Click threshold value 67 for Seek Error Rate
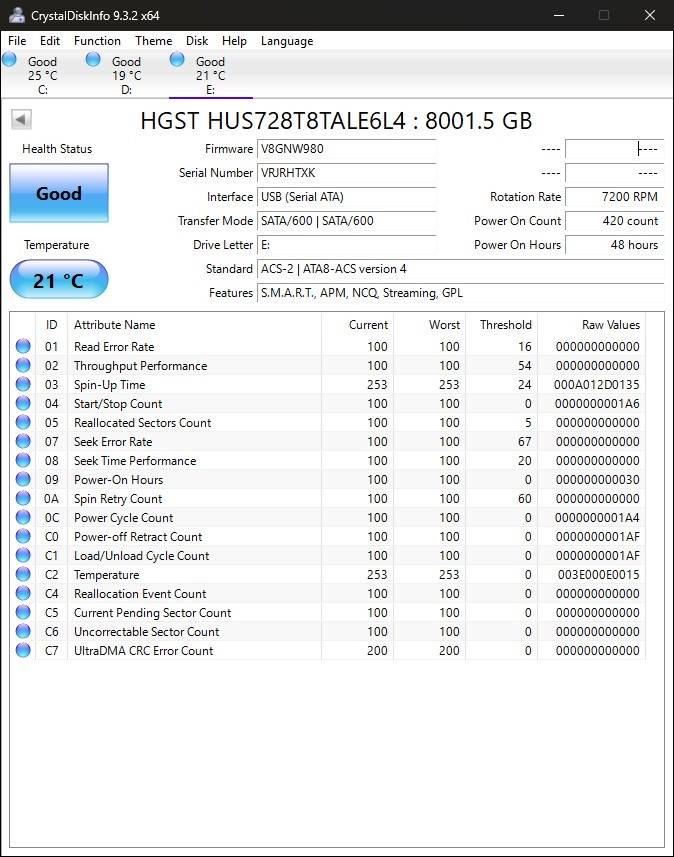The width and height of the screenshot is (674, 857). click(x=525, y=441)
